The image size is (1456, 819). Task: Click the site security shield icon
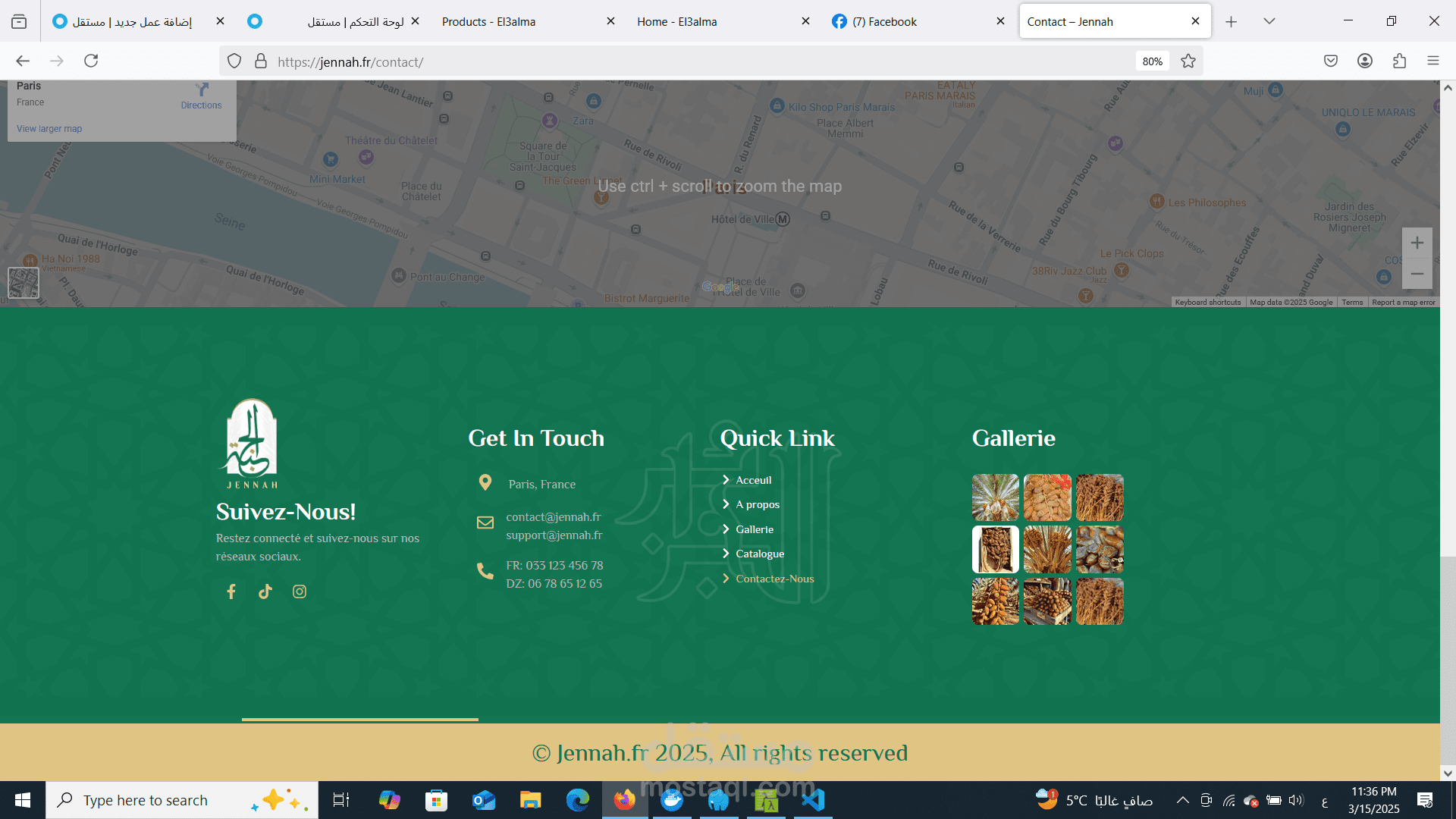(x=234, y=61)
